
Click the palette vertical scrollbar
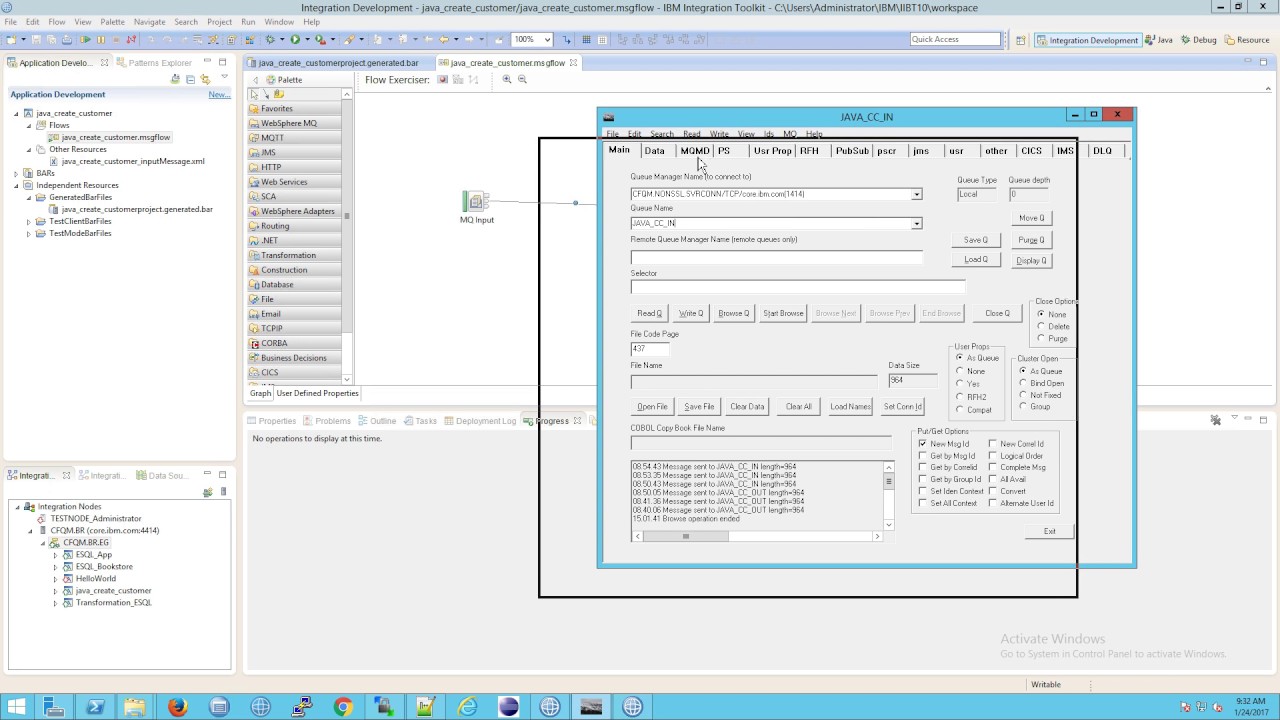point(347,236)
